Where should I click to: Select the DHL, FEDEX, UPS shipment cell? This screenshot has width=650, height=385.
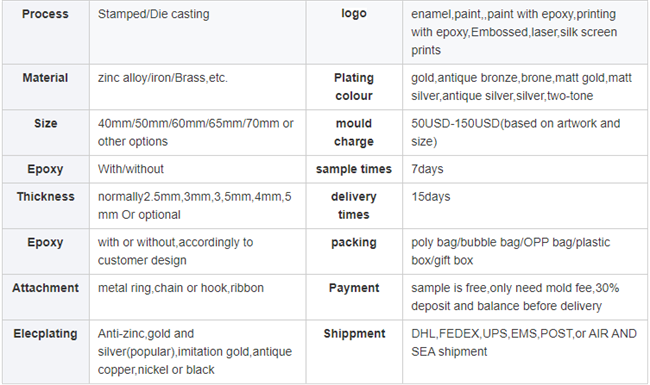525,351
